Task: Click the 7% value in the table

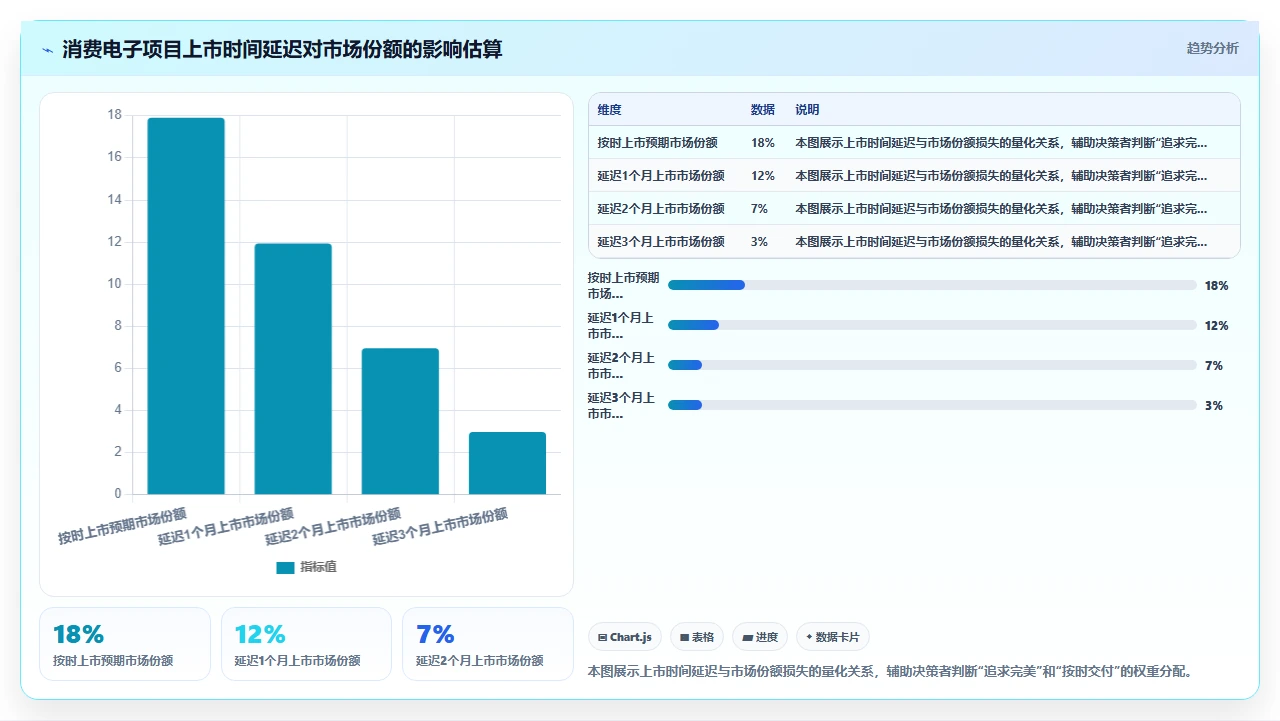Action: [759, 209]
